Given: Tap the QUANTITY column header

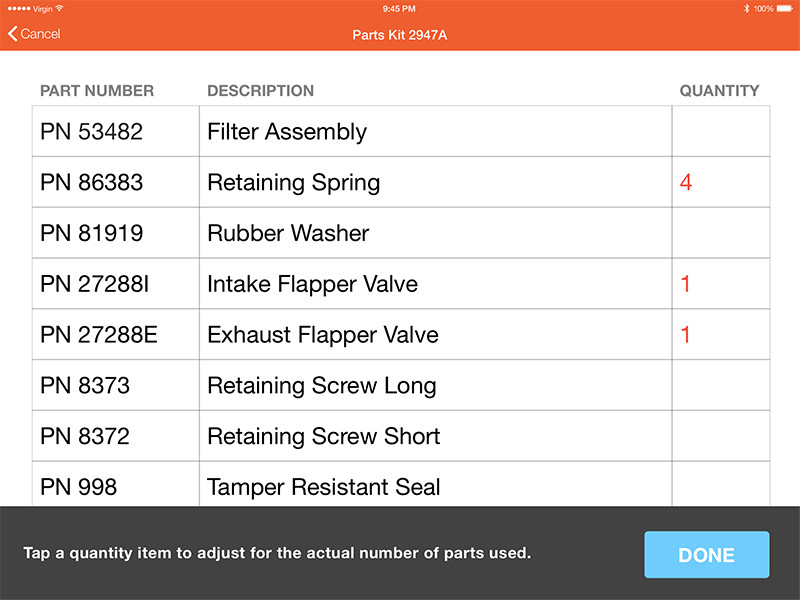Looking at the screenshot, I should pyautogui.click(x=719, y=91).
